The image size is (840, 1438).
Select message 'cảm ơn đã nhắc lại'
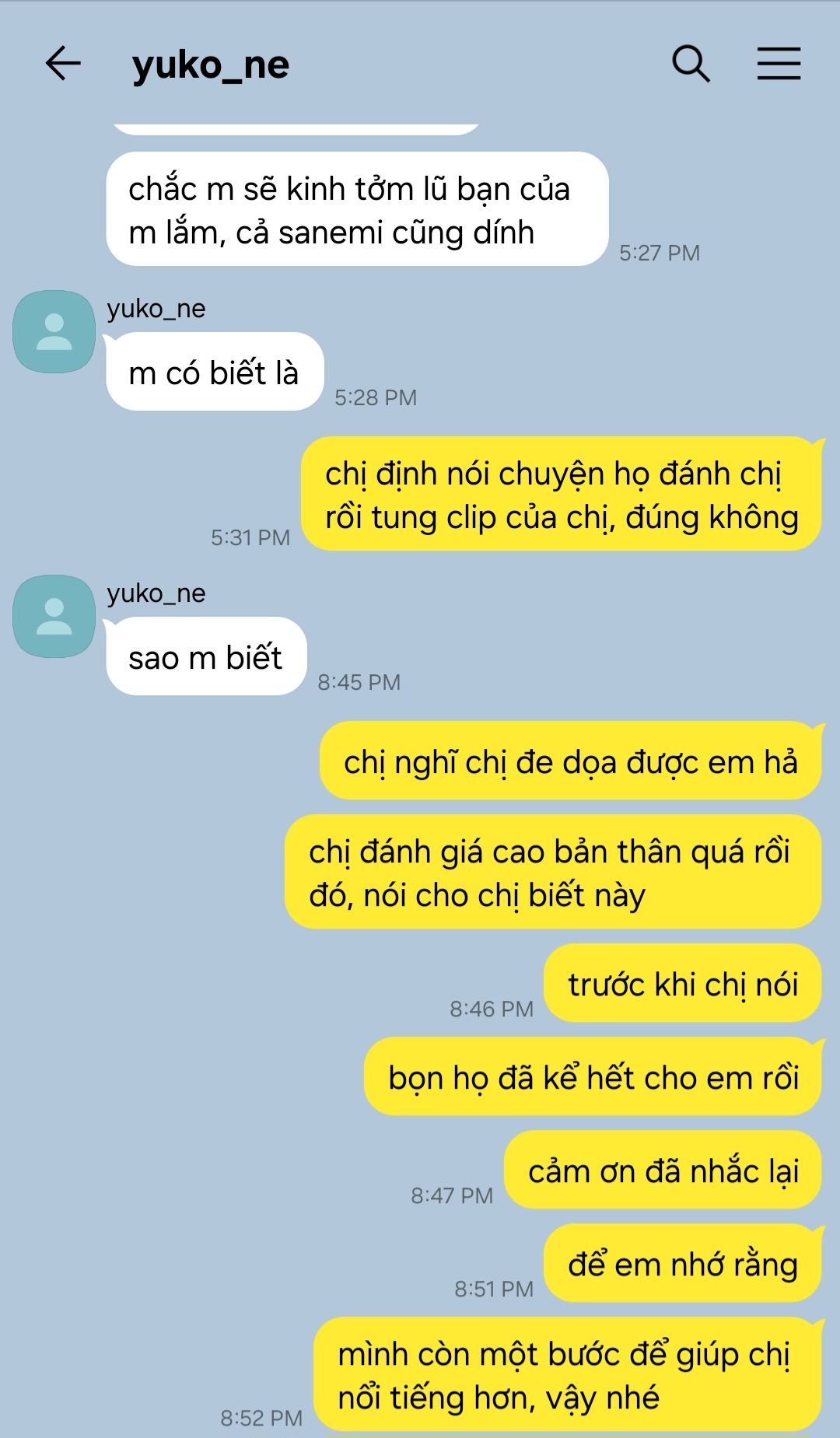663,1170
